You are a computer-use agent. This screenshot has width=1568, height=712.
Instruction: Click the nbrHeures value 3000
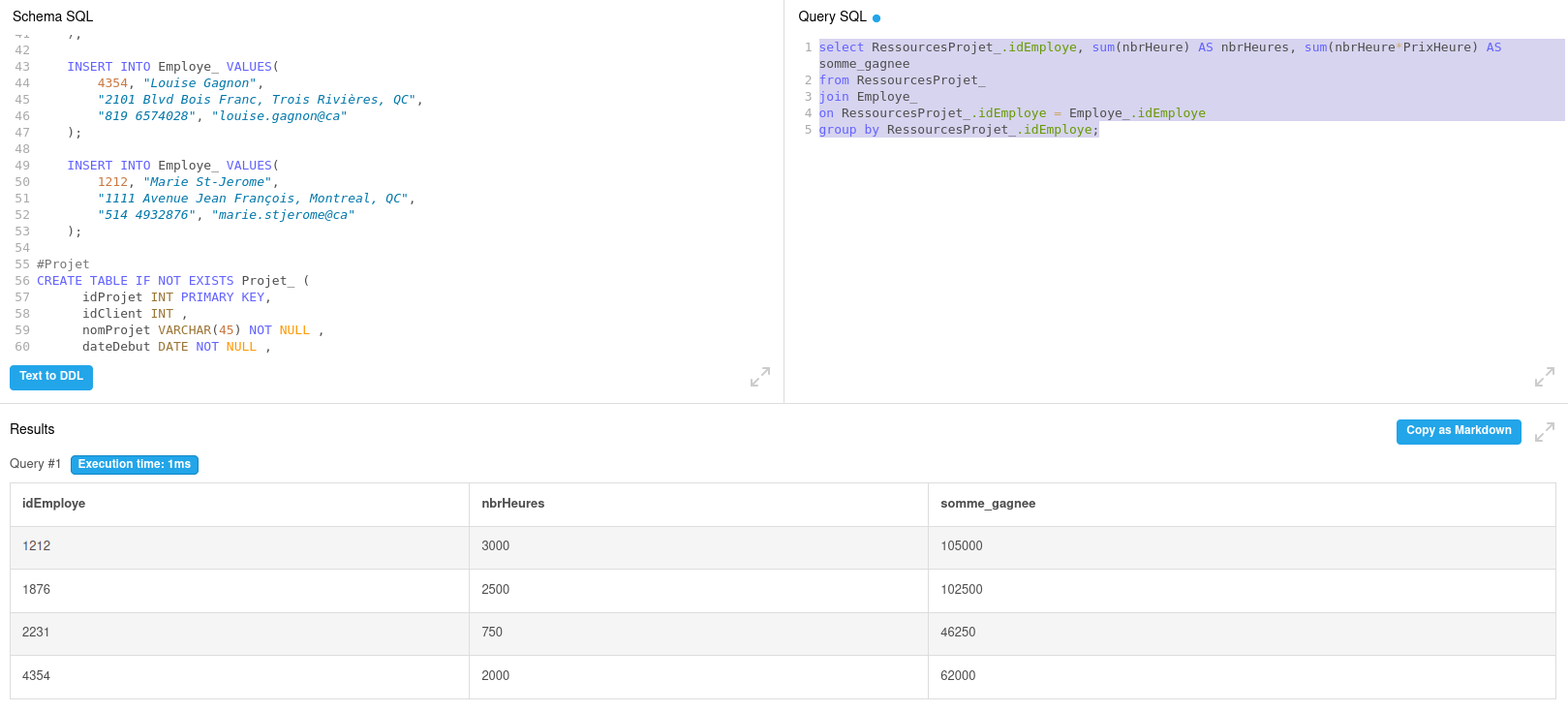tap(495, 546)
